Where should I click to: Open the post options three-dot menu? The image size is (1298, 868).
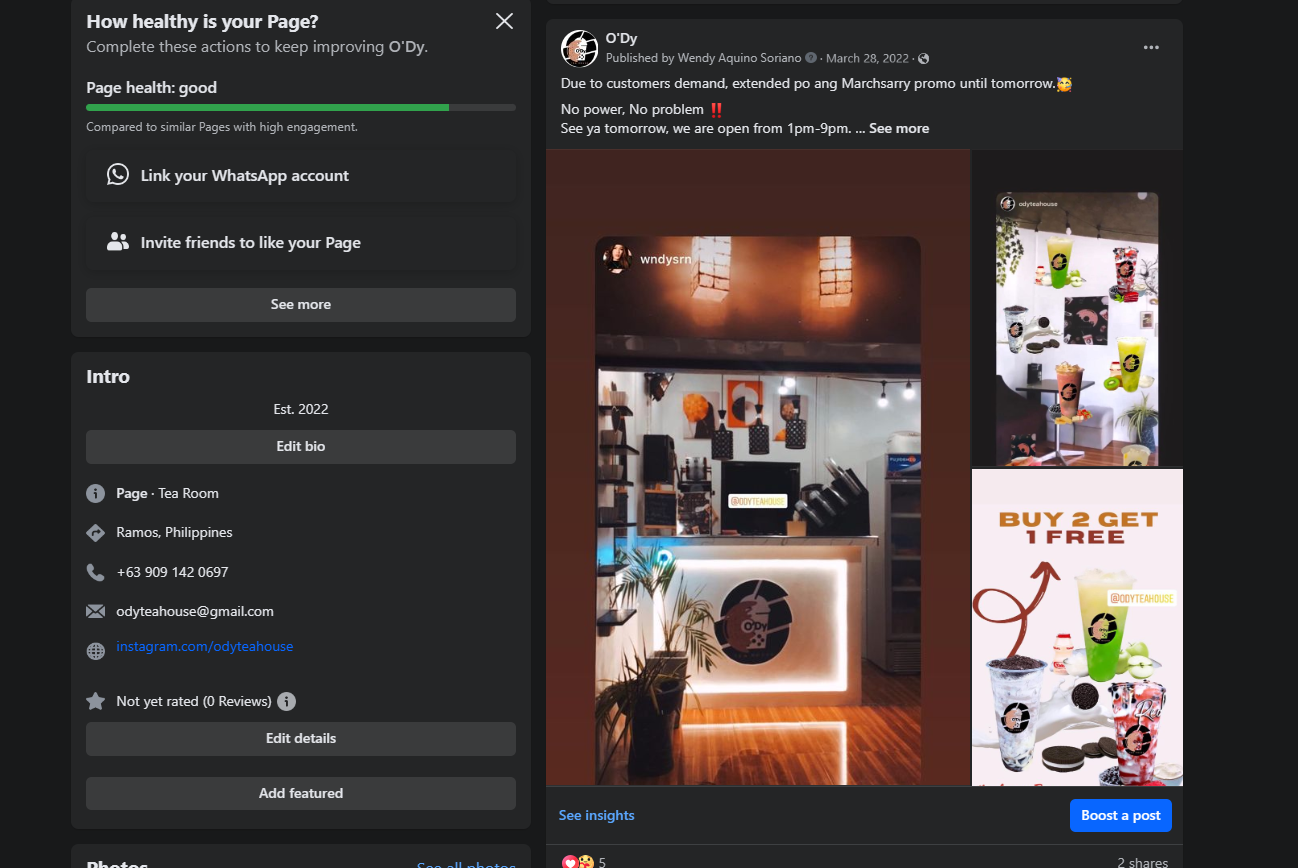point(1151,47)
